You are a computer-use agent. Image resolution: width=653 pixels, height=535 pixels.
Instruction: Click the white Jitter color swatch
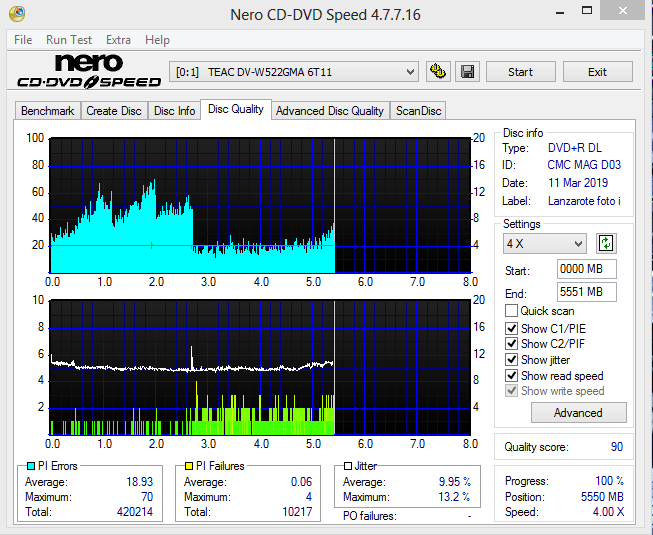click(x=348, y=466)
